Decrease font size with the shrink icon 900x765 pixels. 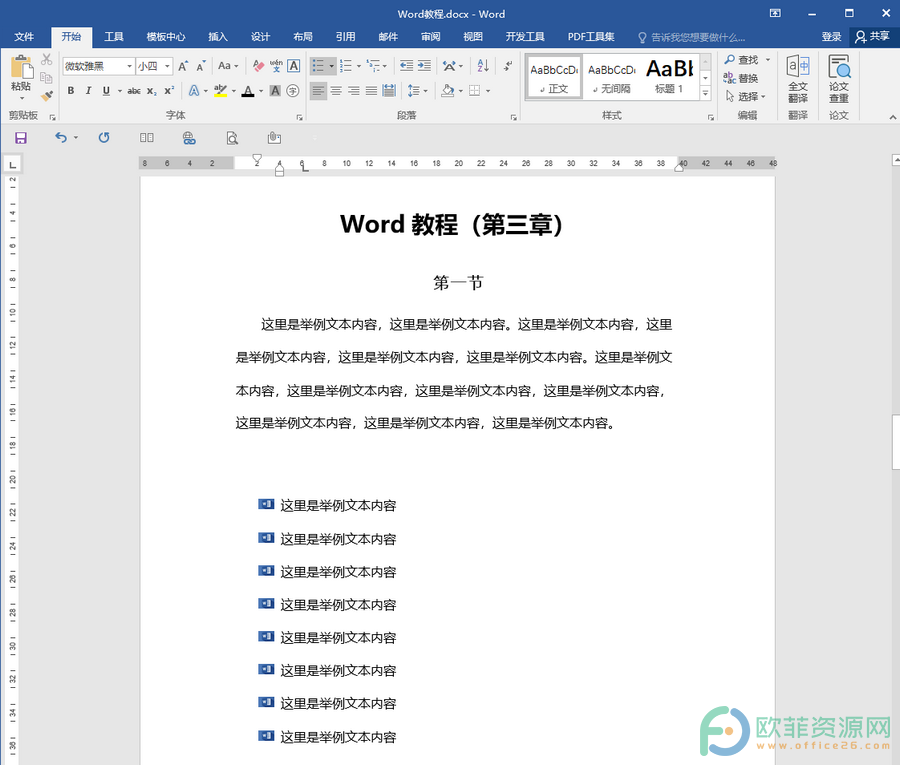[x=200, y=67]
